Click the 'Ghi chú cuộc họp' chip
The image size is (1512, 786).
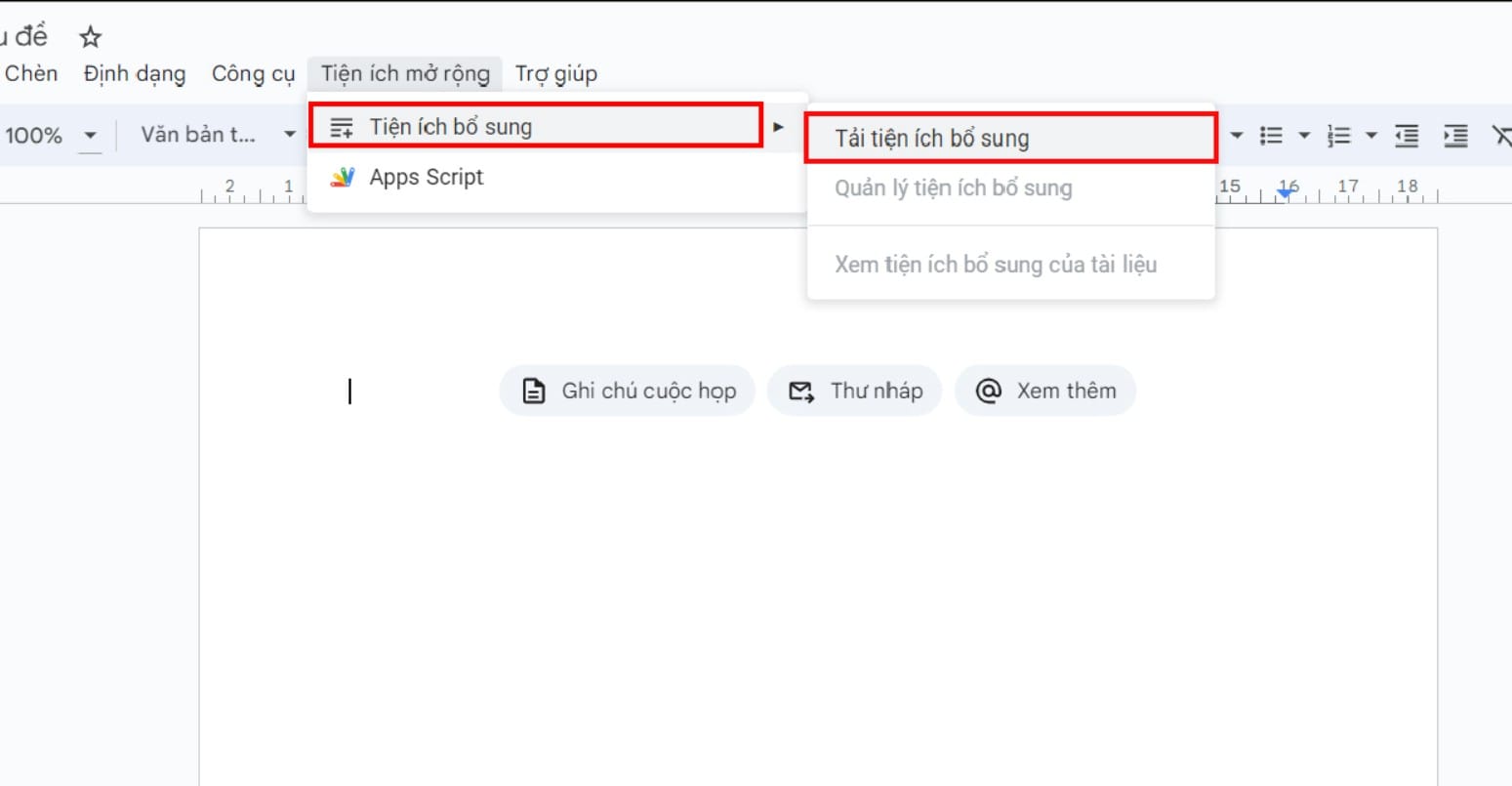(x=628, y=392)
